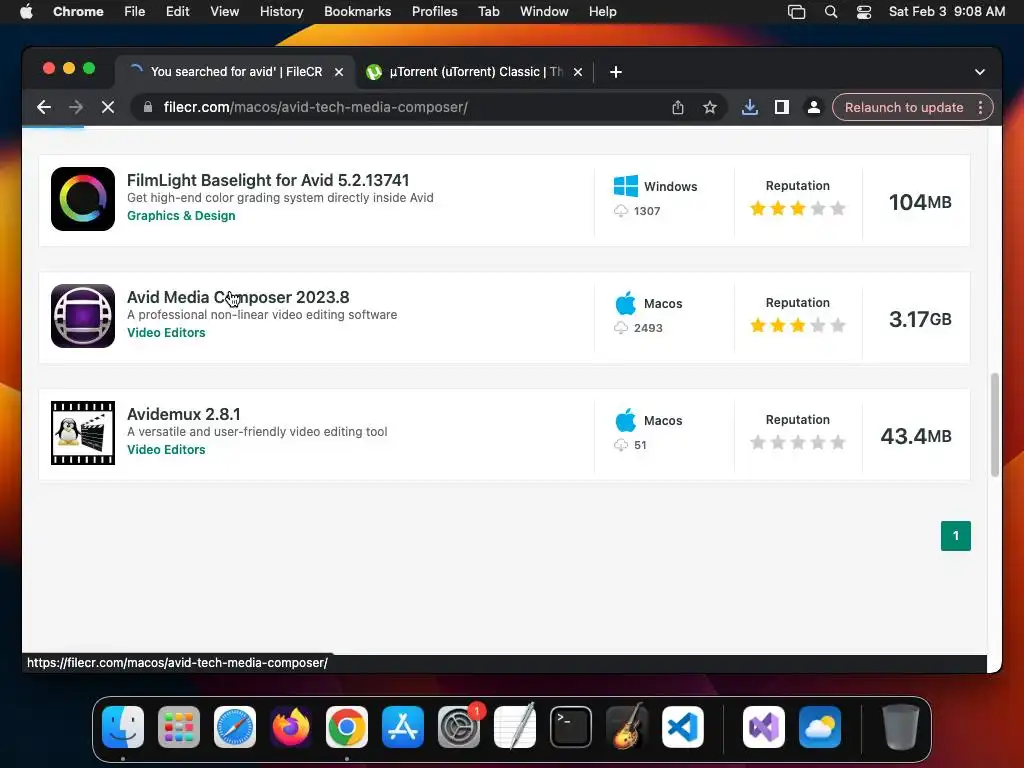The width and height of the screenshot is (1024, 768).
Task: View site information lock icon
Action: (148, 107)
